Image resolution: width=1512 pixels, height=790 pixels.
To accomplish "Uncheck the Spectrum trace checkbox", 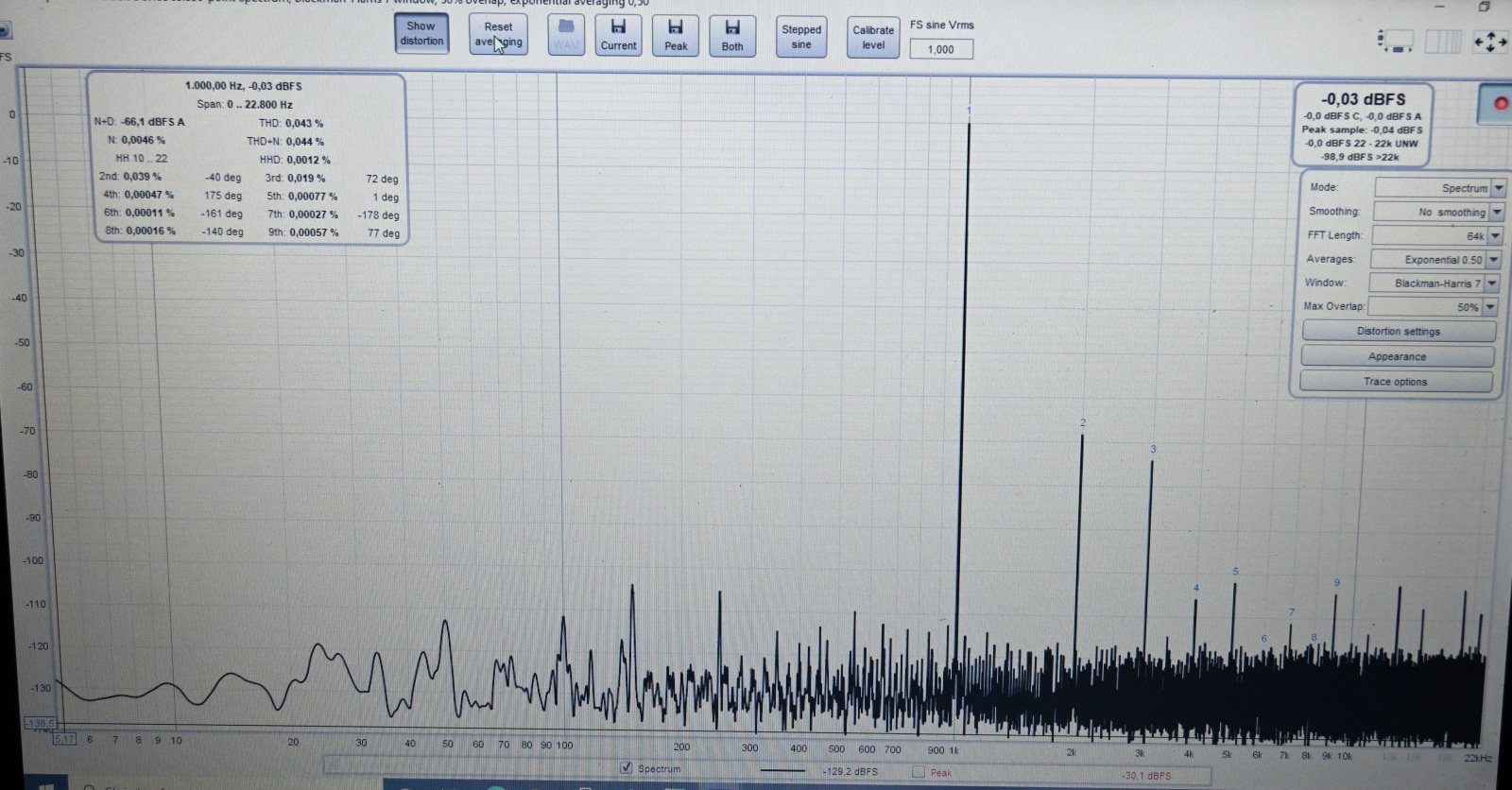I will point(626,767).
